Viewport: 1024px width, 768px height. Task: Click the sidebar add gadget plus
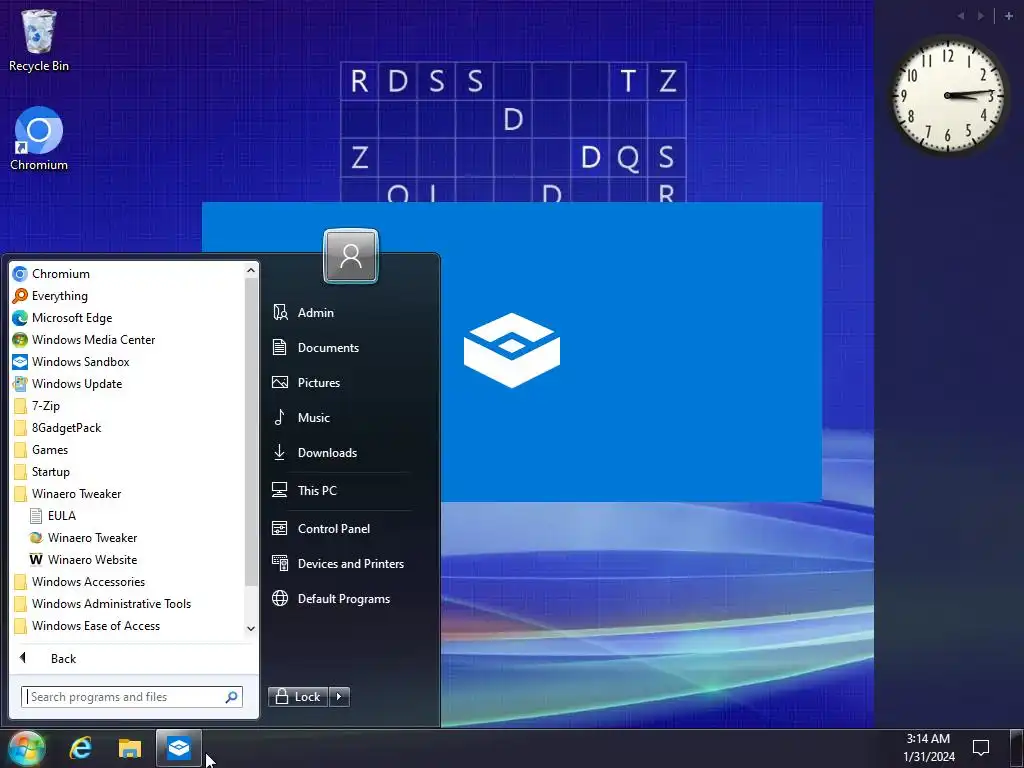1008,16
